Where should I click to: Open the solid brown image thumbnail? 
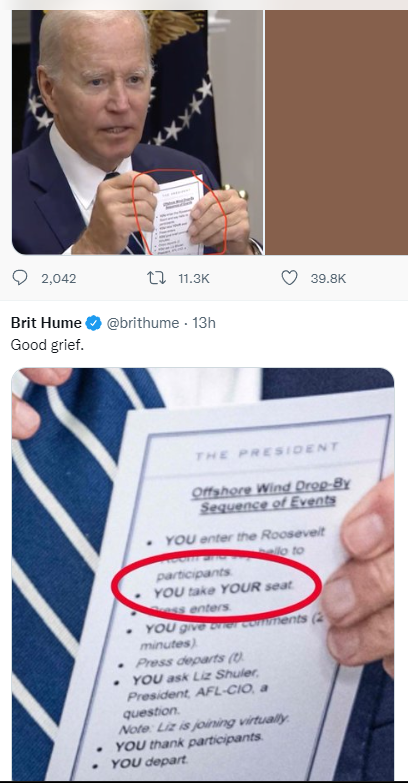tap(336, 132)
